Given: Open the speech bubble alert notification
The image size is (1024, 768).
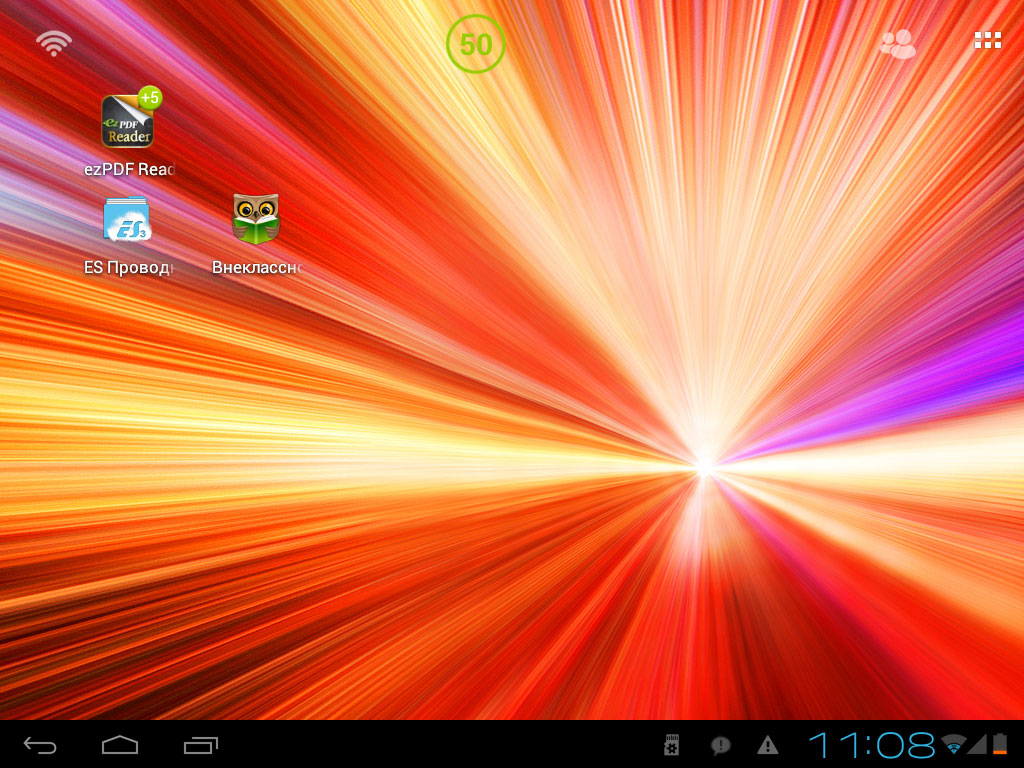Looking at the screenshot, I should coord(720,745).
